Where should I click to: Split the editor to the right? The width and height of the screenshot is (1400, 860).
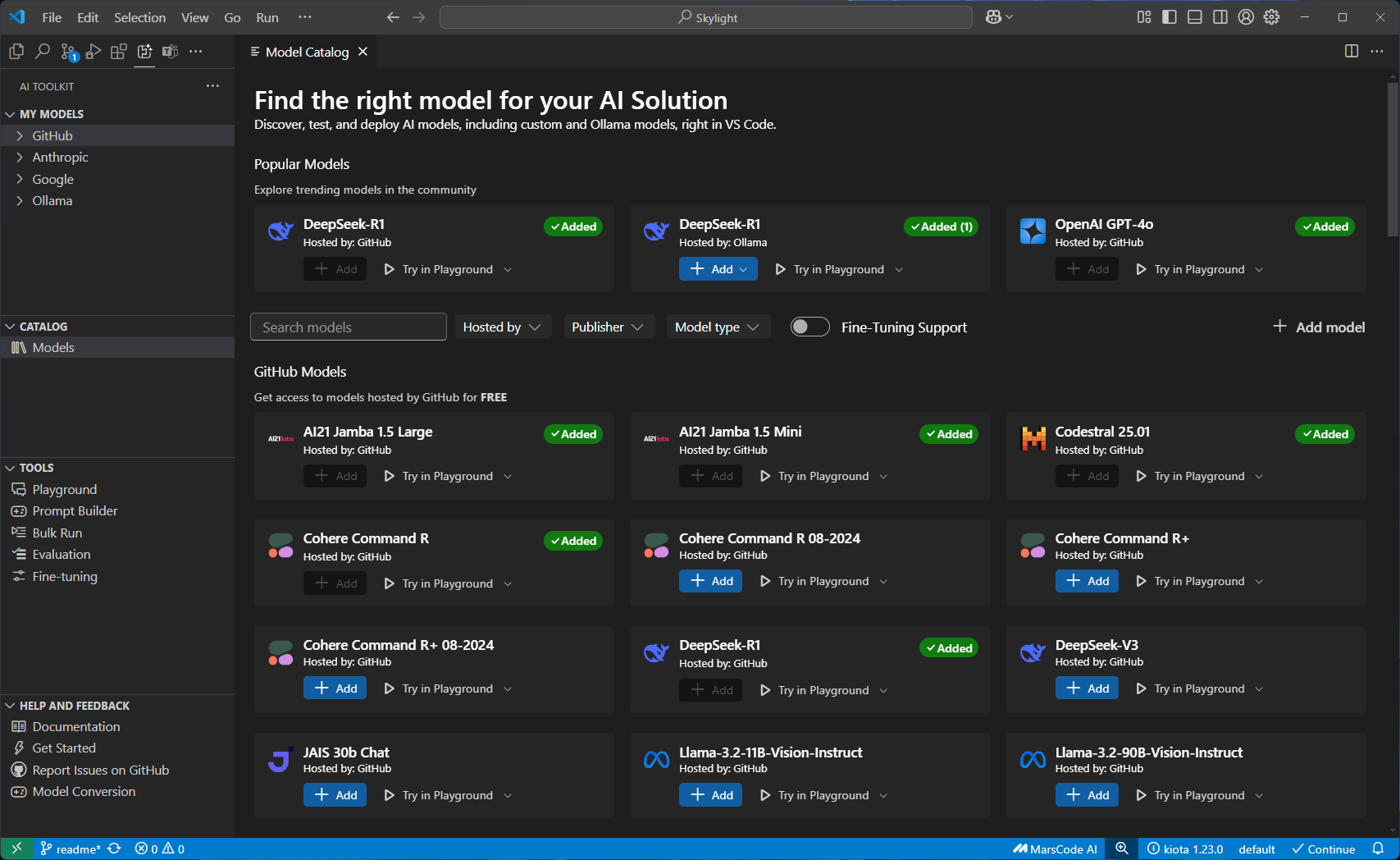pos(1352,52)
